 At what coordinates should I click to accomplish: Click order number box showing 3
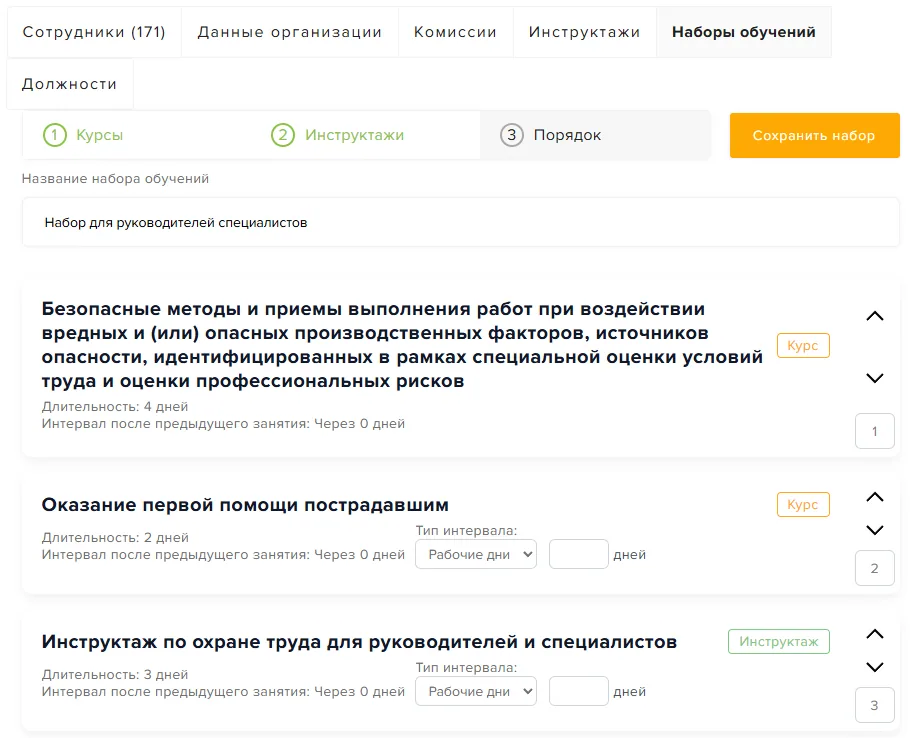(x=875, y=705)
